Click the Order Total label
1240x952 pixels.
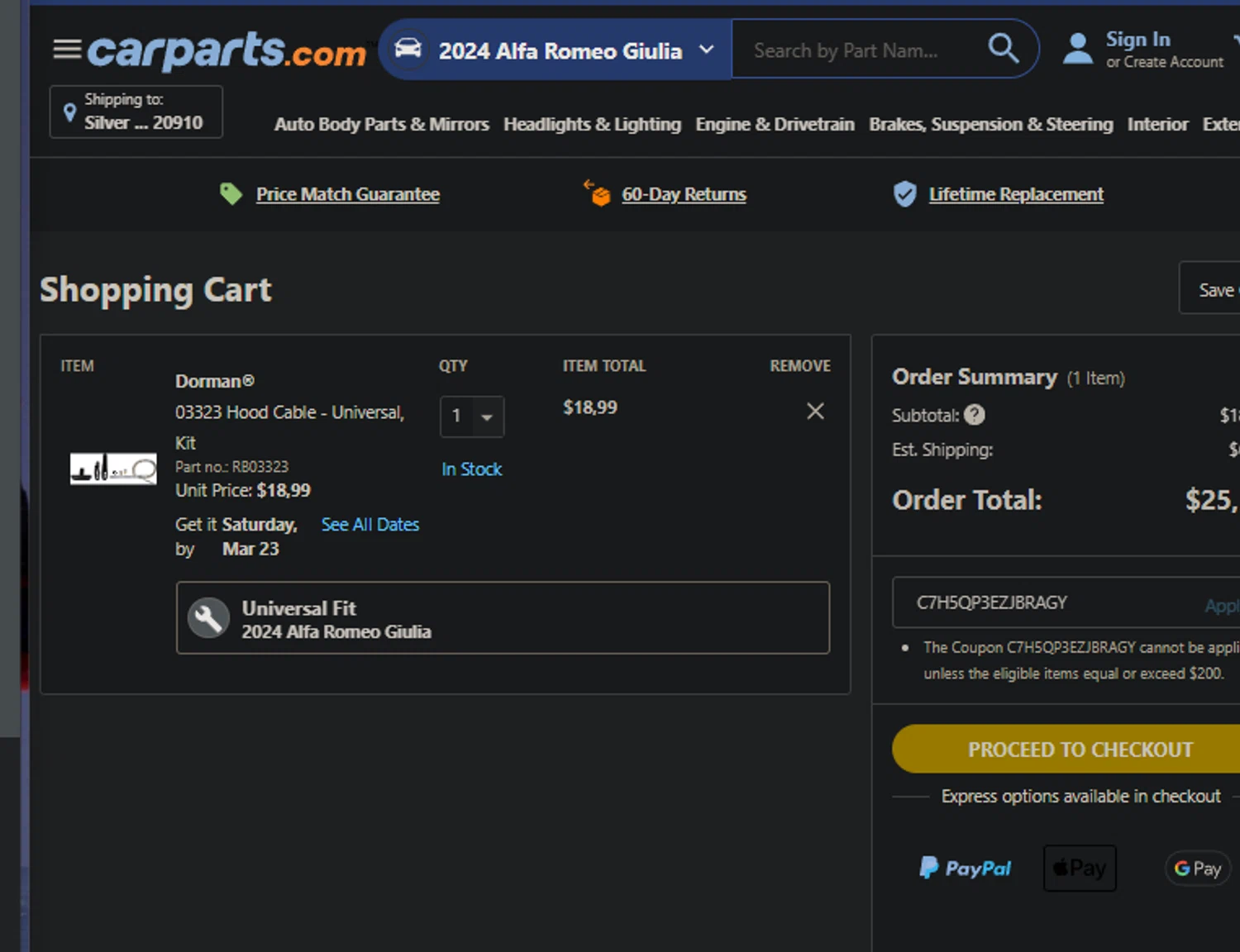[x=967, y=500]
